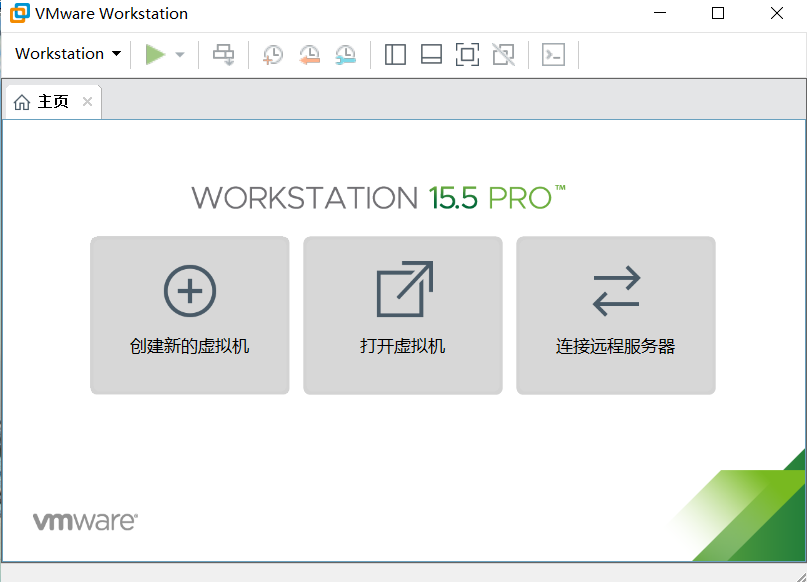Revert the virtual machine to snapshot
Image resolution: width=807 pixels, height=582 pixels.
coord(309,55)
